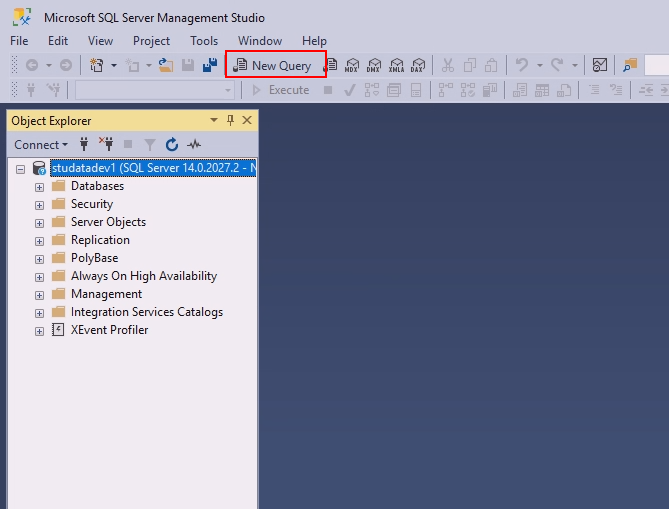The image size is (669, 509).
Task: Click the Change Connection icon in SQL toolbar
Action: pos(53,90)
